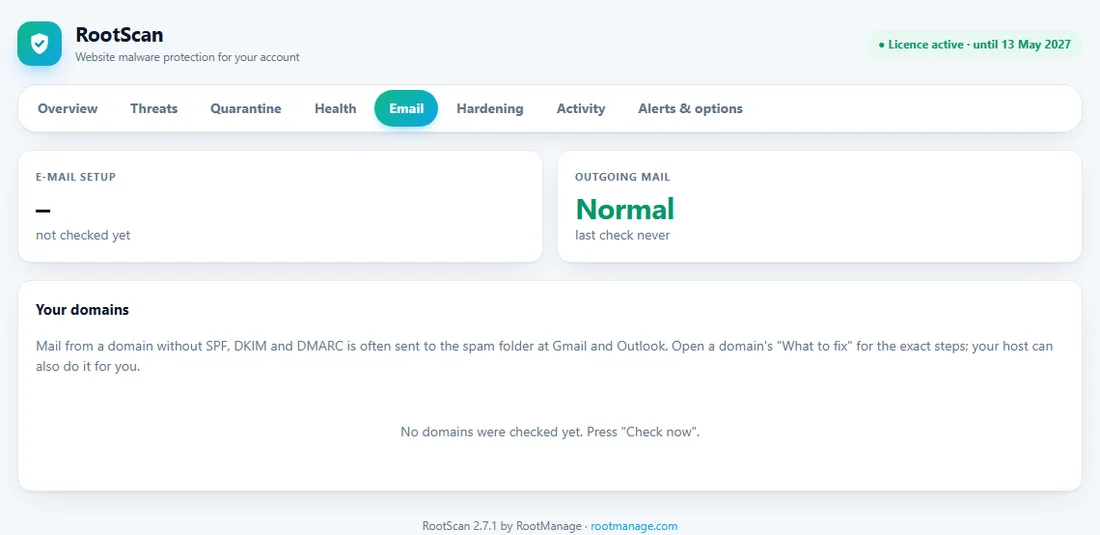The image size is (1100, 535).
Task: View the Activity tab
Action: click(x=581, y=109)
